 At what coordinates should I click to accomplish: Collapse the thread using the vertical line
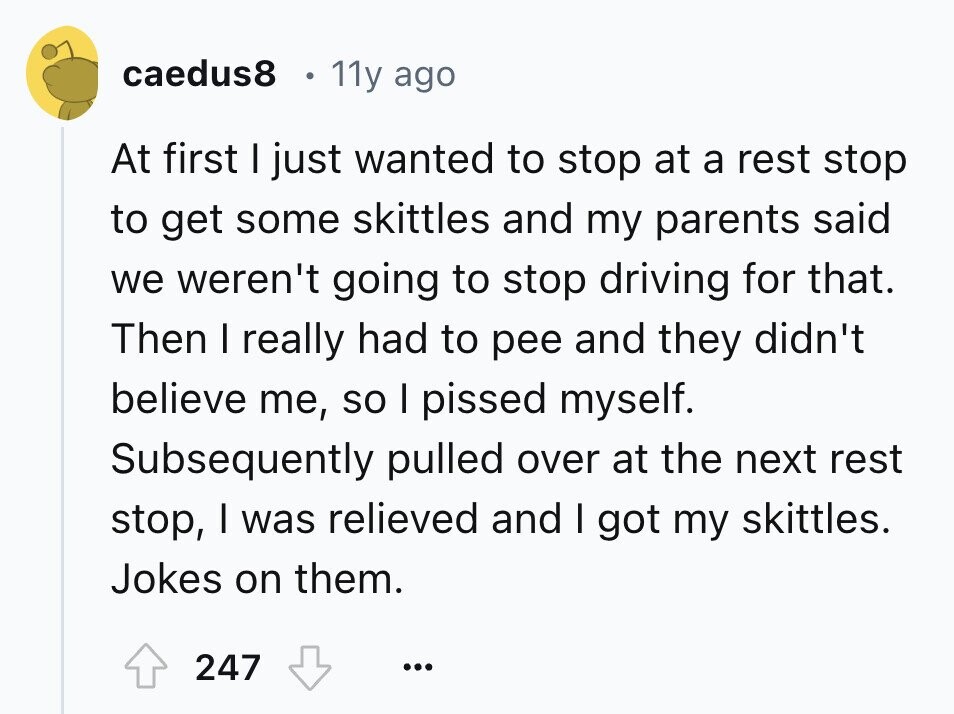[x=62, y=420]
